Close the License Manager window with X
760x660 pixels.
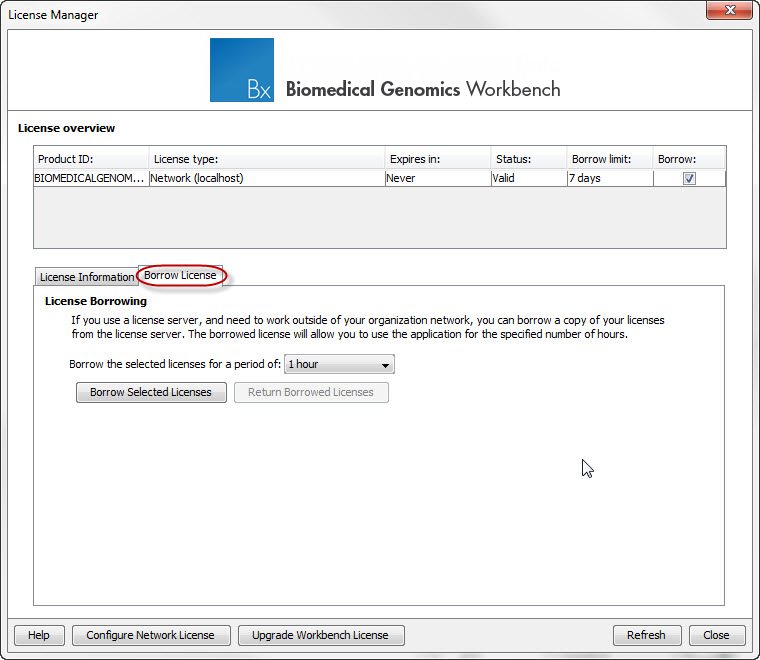pos(735,13)
